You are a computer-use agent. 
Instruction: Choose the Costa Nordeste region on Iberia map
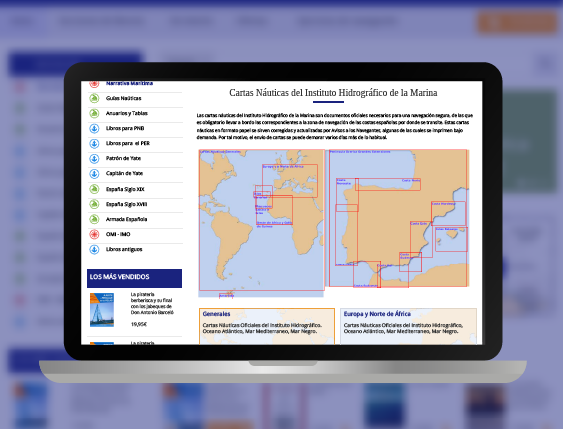coord(448,214)
